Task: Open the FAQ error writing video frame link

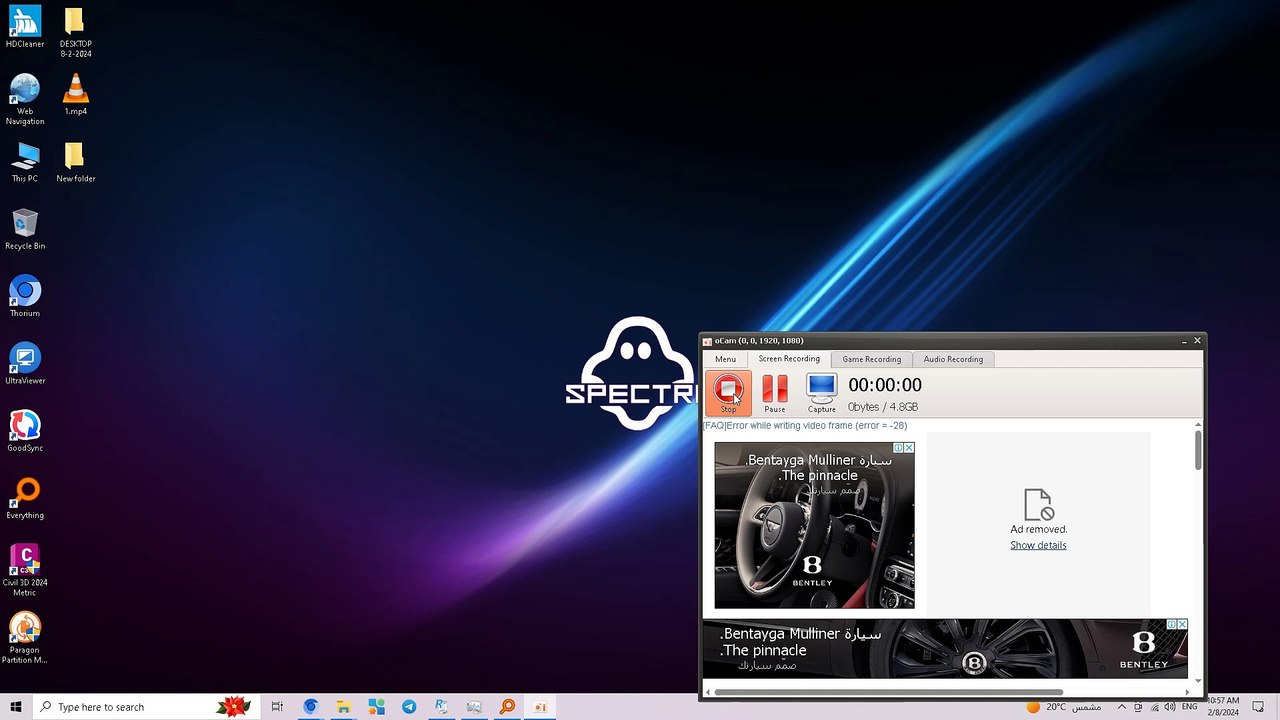Action: click(805, 425)
